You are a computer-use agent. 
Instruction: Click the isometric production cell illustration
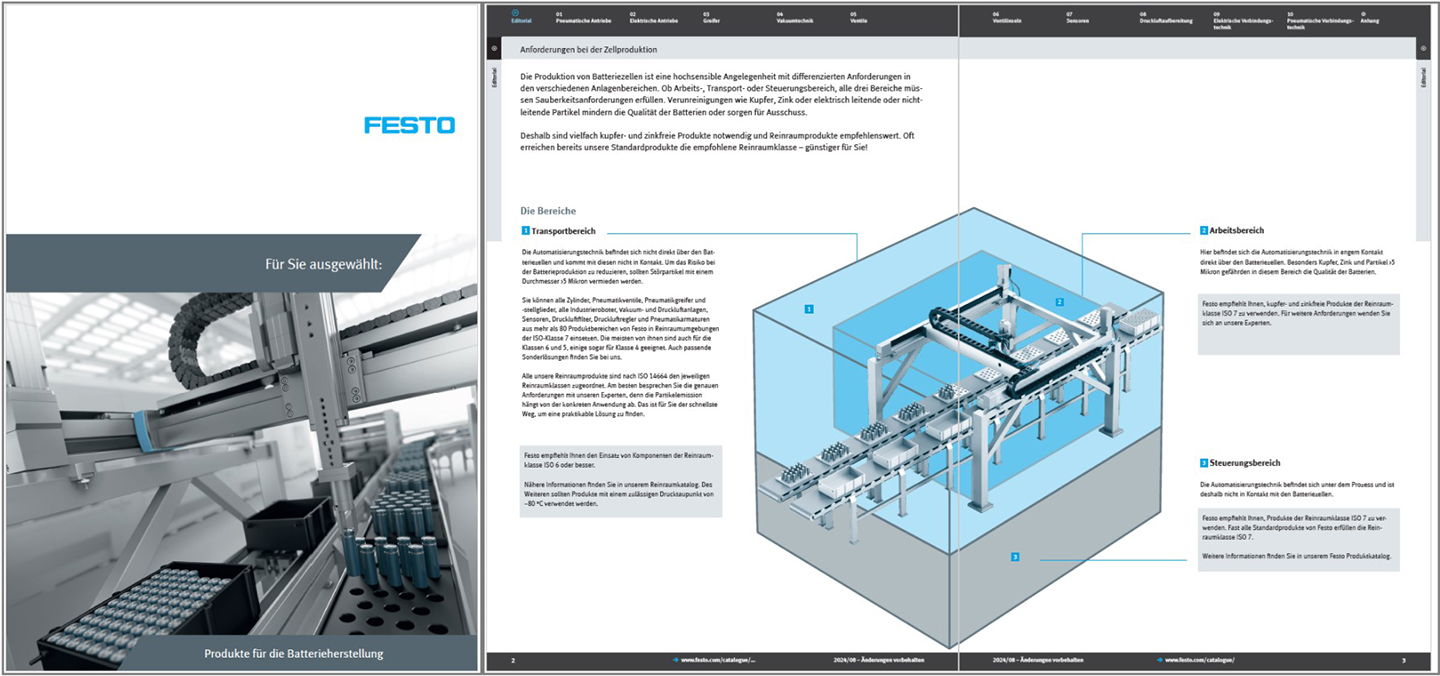click(960, 430)
